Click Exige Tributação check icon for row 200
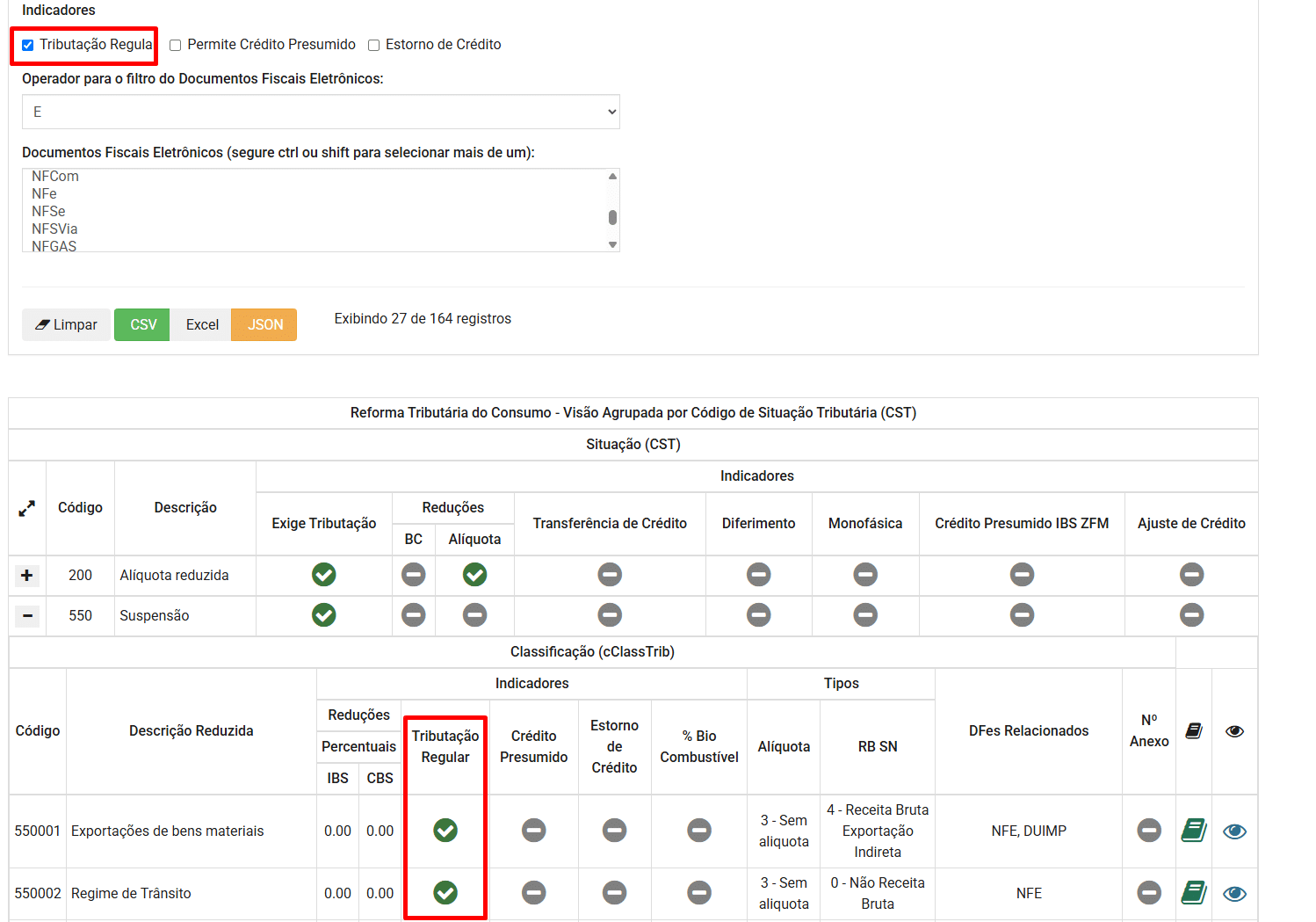The height and width of the screenshot is (922, 1316). [x=324, y=575]
